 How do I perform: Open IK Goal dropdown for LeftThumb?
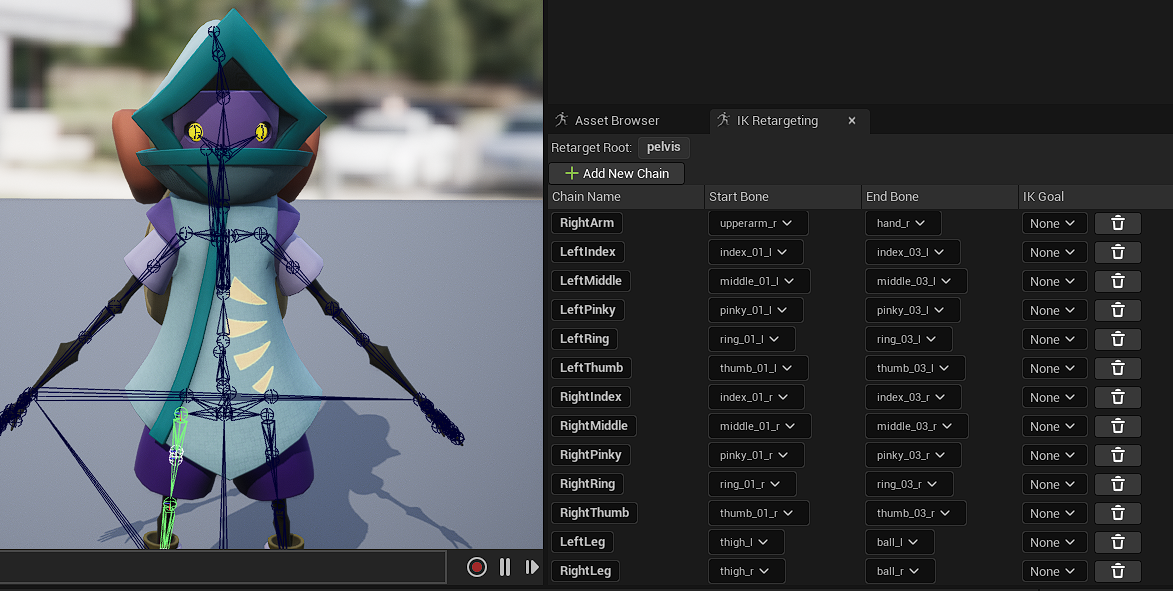[1054, 368]
